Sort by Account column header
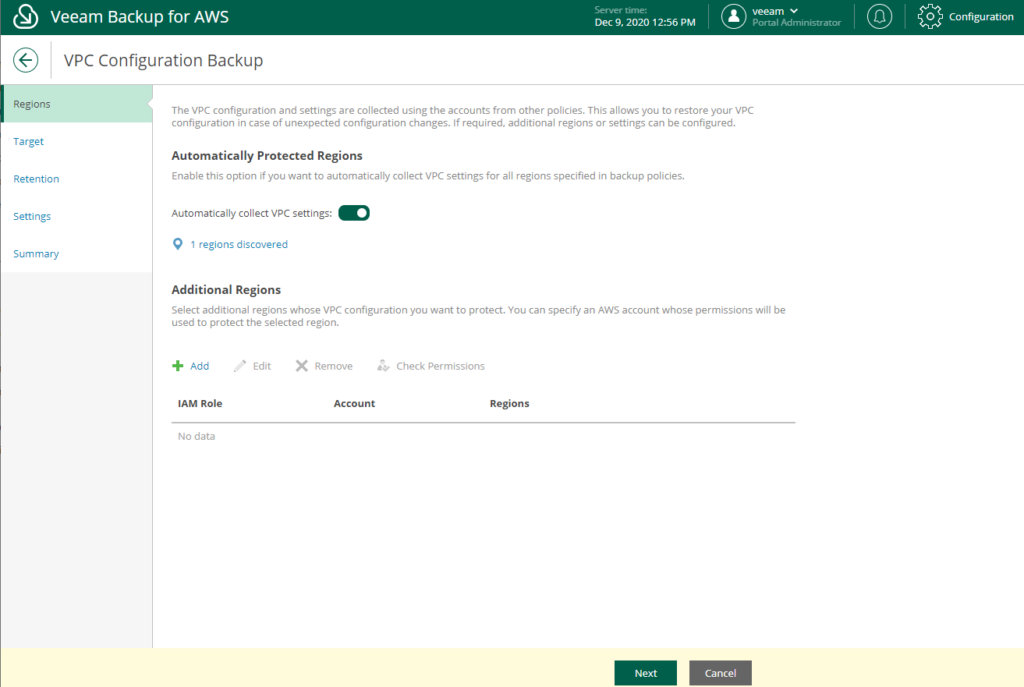The height and width of the screenshot is (687, 1024). point(355,404)
